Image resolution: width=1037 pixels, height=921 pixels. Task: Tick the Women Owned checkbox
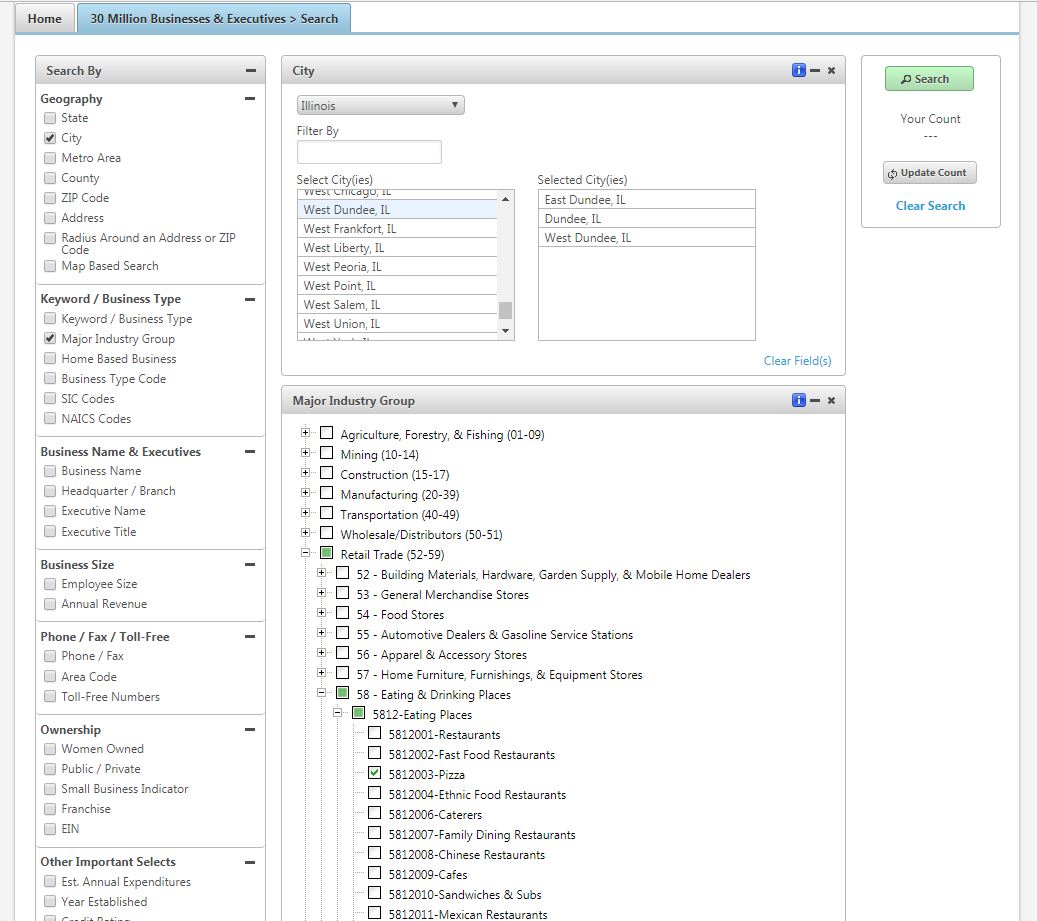(50, 749)
